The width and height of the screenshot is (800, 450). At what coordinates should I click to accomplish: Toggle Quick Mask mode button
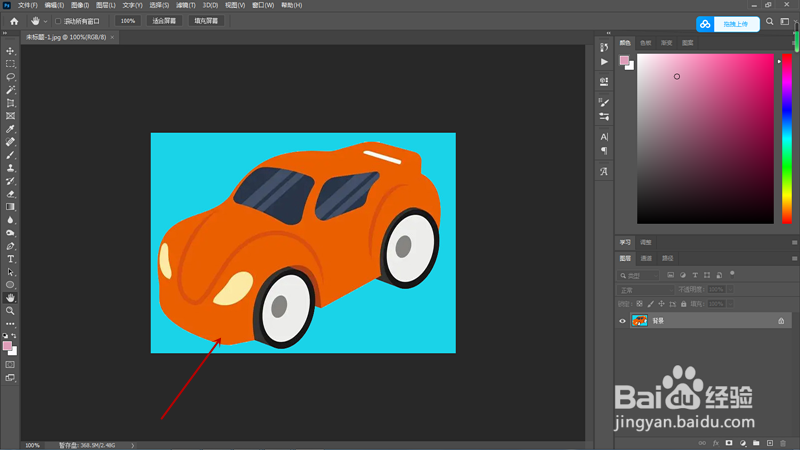pos(10,365)
